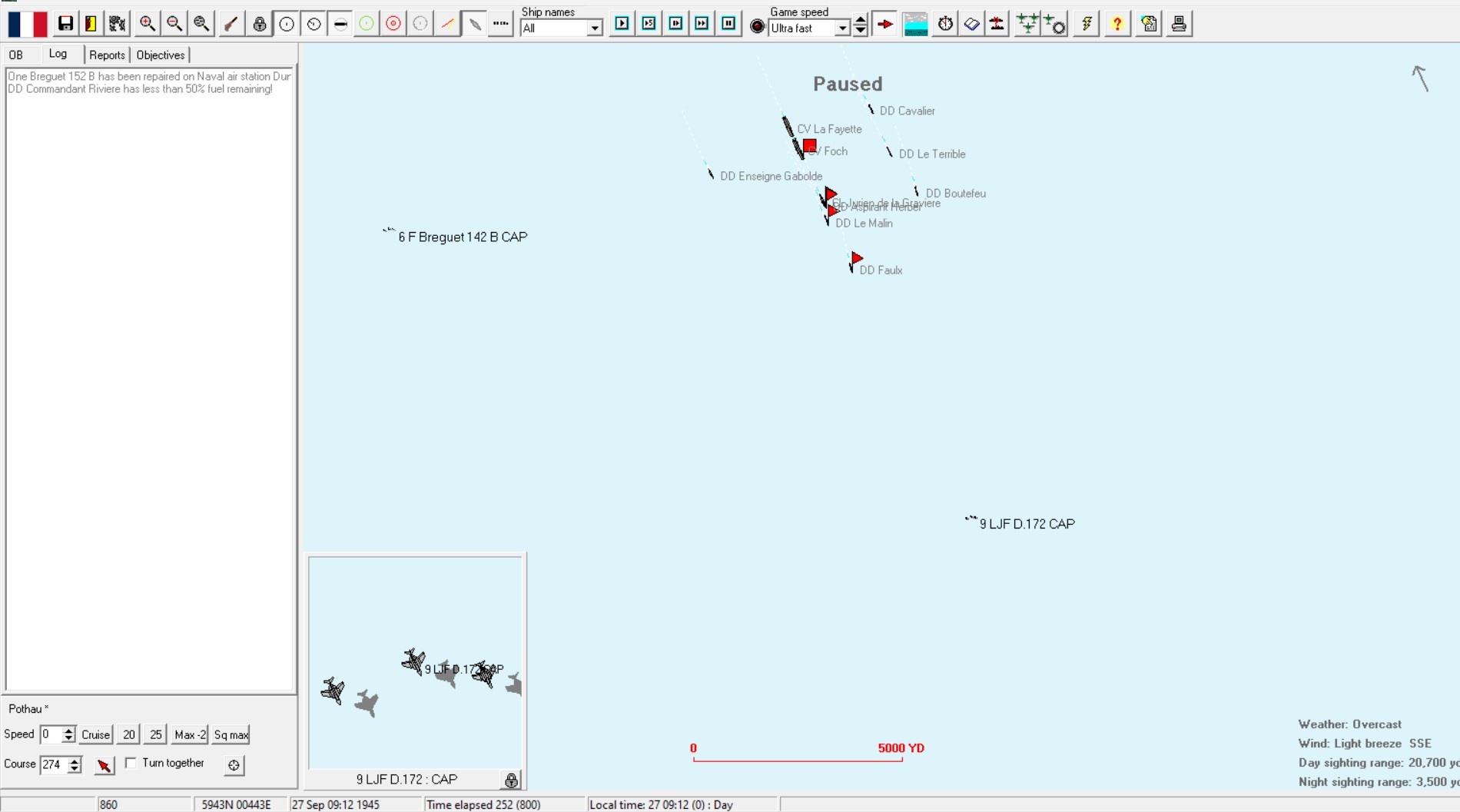The height and width of the screenshot is (812, 1460).
Task: Click the Course input field
Action: coord(54,764)
